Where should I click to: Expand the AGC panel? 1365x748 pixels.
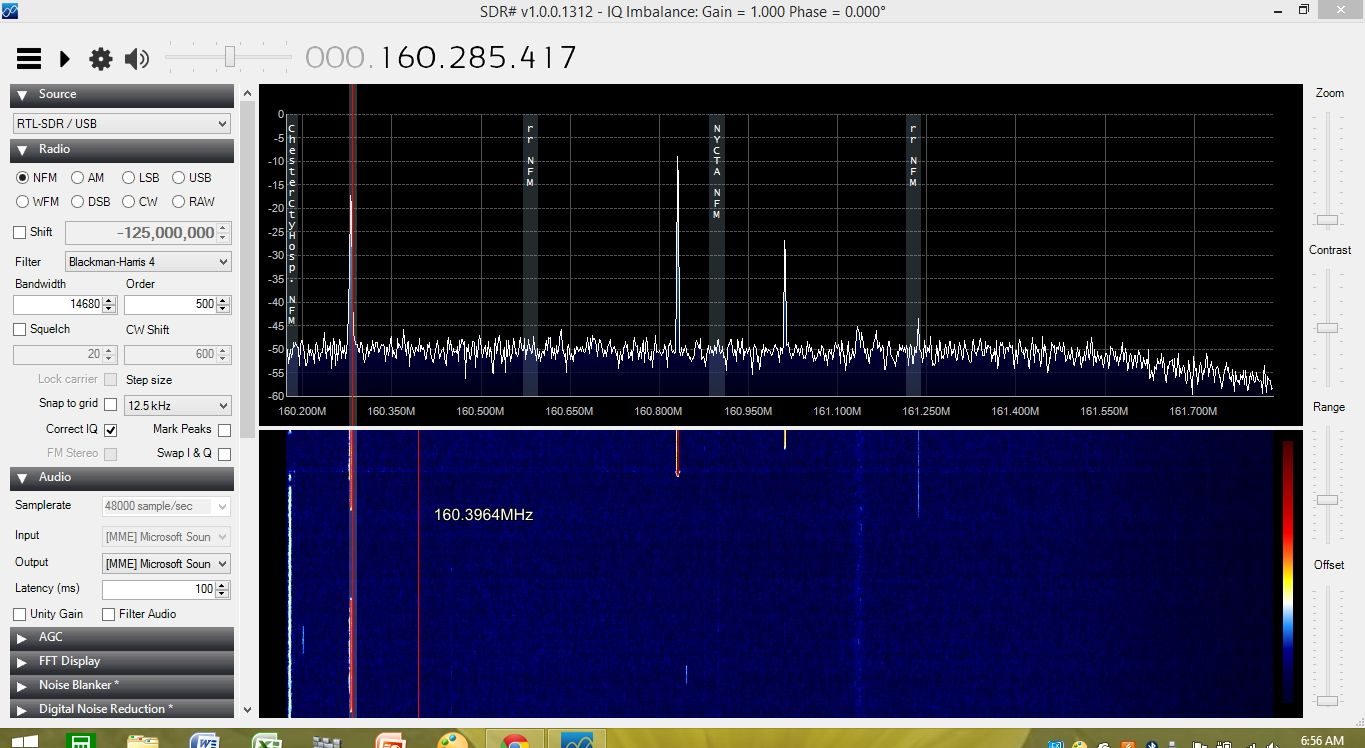coord(122,637)
